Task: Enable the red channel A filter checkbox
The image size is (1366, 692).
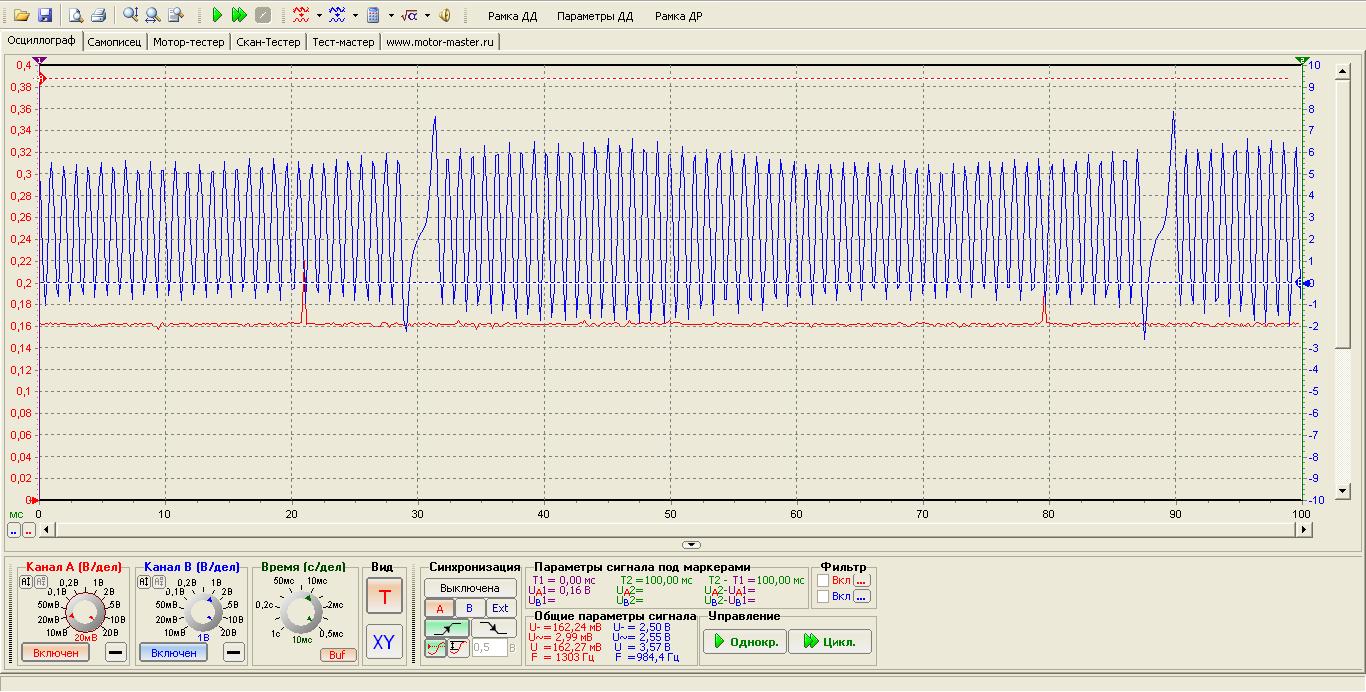Action: (x=823, y=579)
